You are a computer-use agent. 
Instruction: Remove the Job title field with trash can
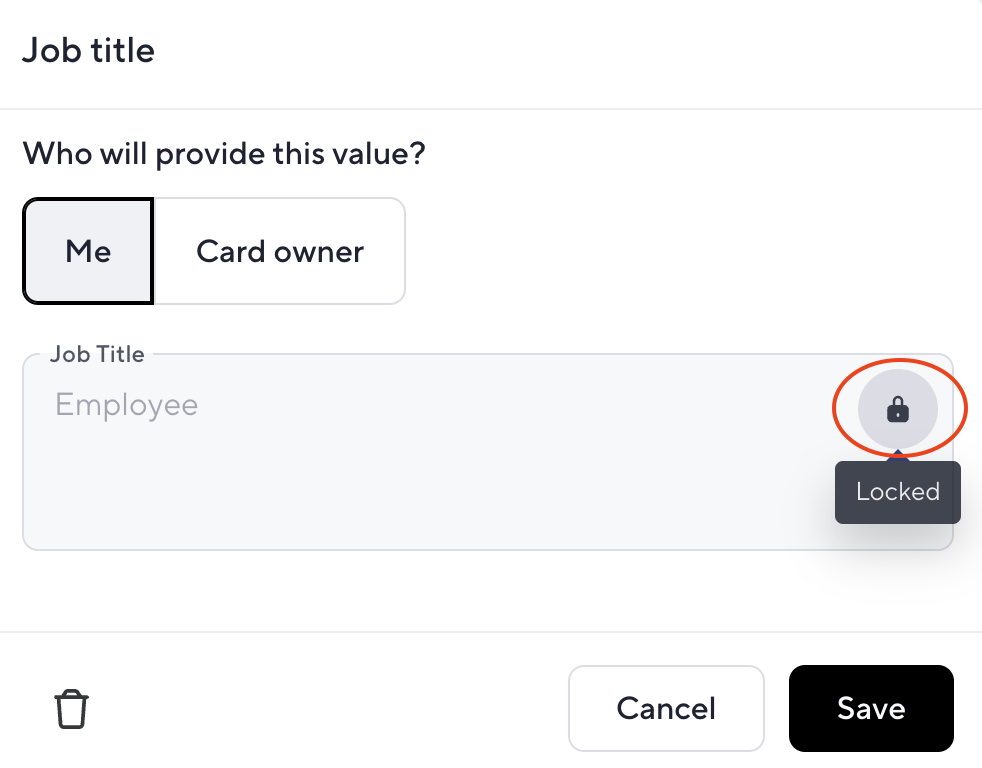click(71, 709)
